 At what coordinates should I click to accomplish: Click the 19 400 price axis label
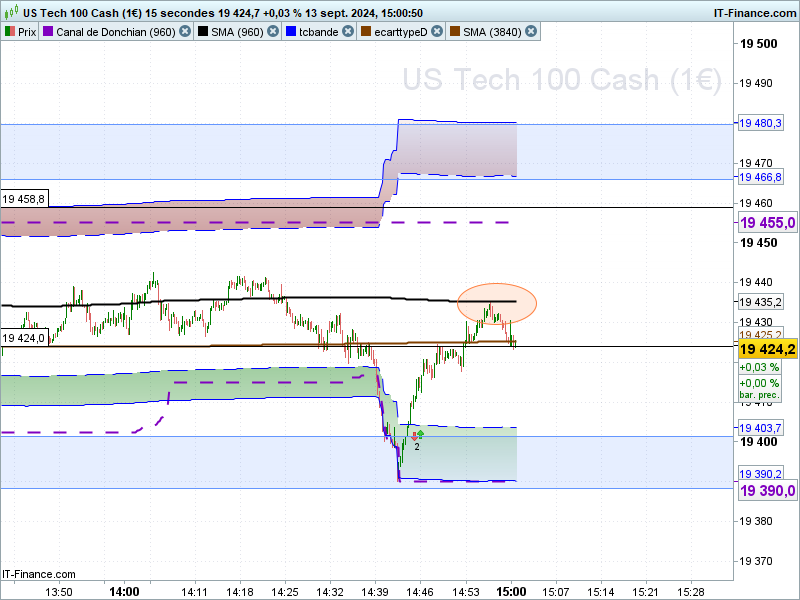click(759, 442)
